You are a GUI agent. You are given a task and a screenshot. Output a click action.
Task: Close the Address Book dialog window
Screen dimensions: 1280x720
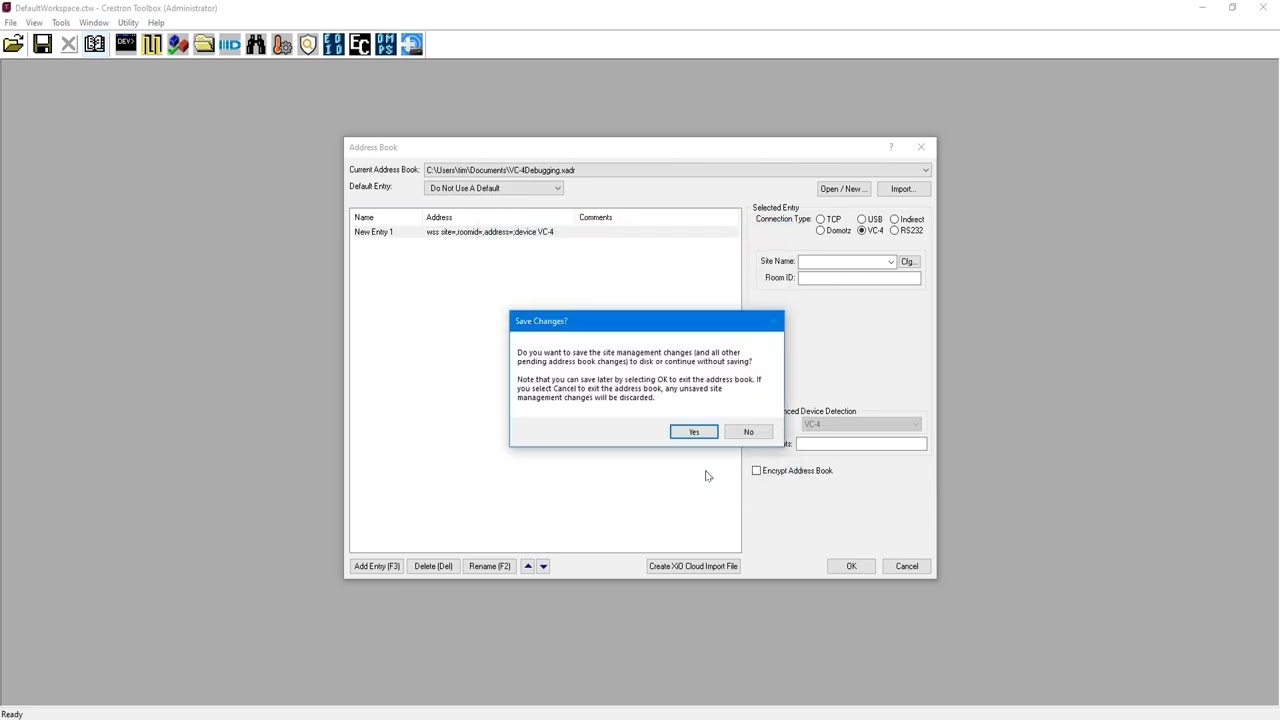921,147
